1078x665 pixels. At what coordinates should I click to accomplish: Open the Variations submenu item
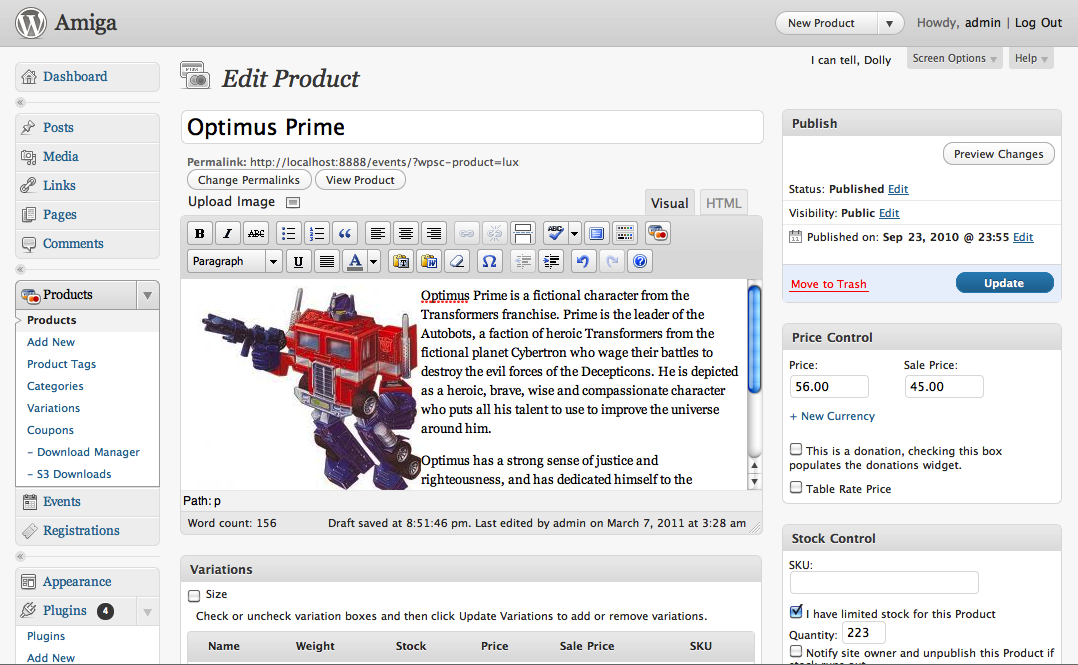click(x=54, y=408)
